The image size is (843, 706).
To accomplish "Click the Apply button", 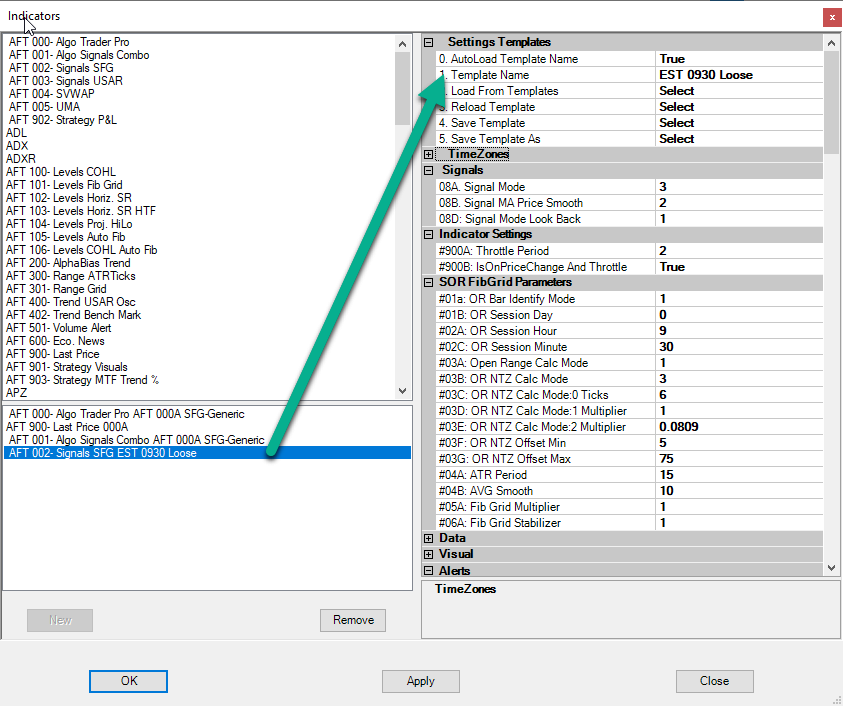I will point(421,681).
